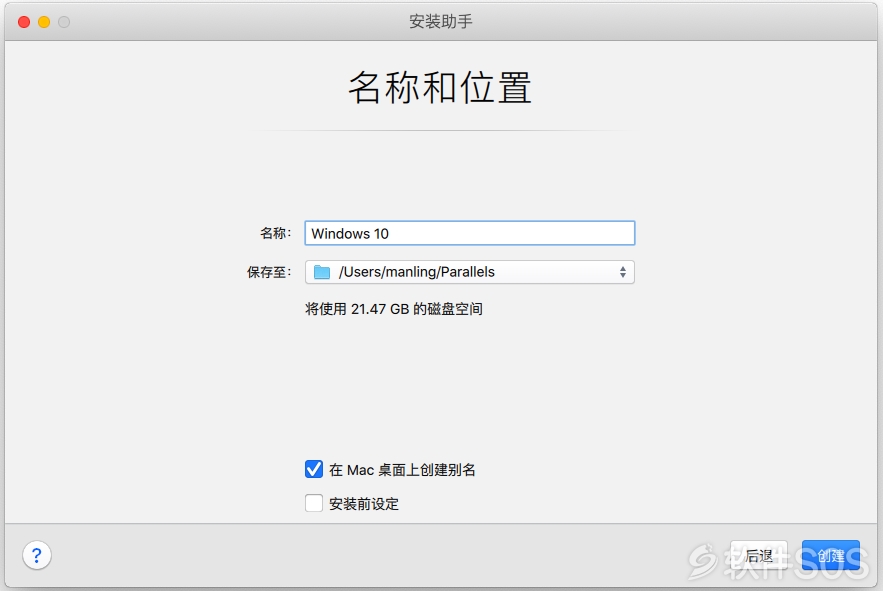Close the 安装助手 window

24,21
